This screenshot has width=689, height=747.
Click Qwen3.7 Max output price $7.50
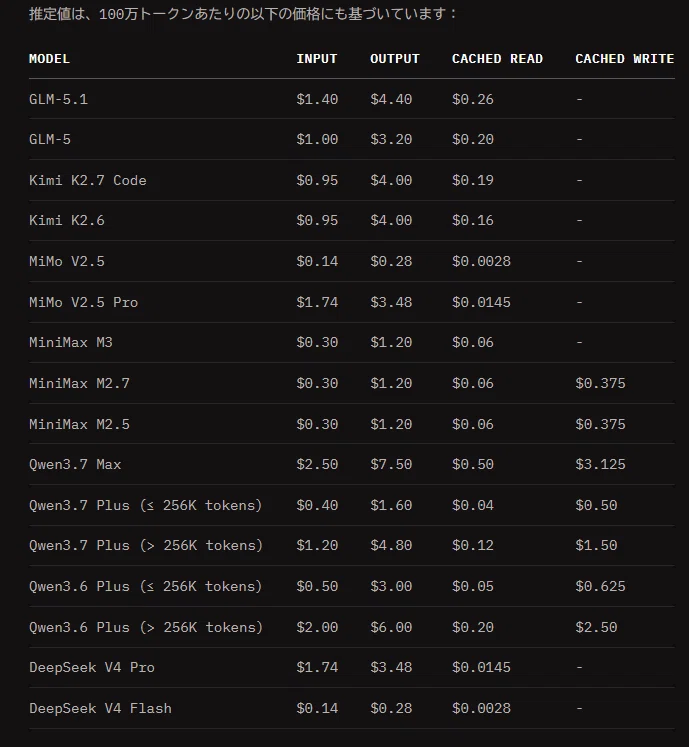(x=391, y=464)
